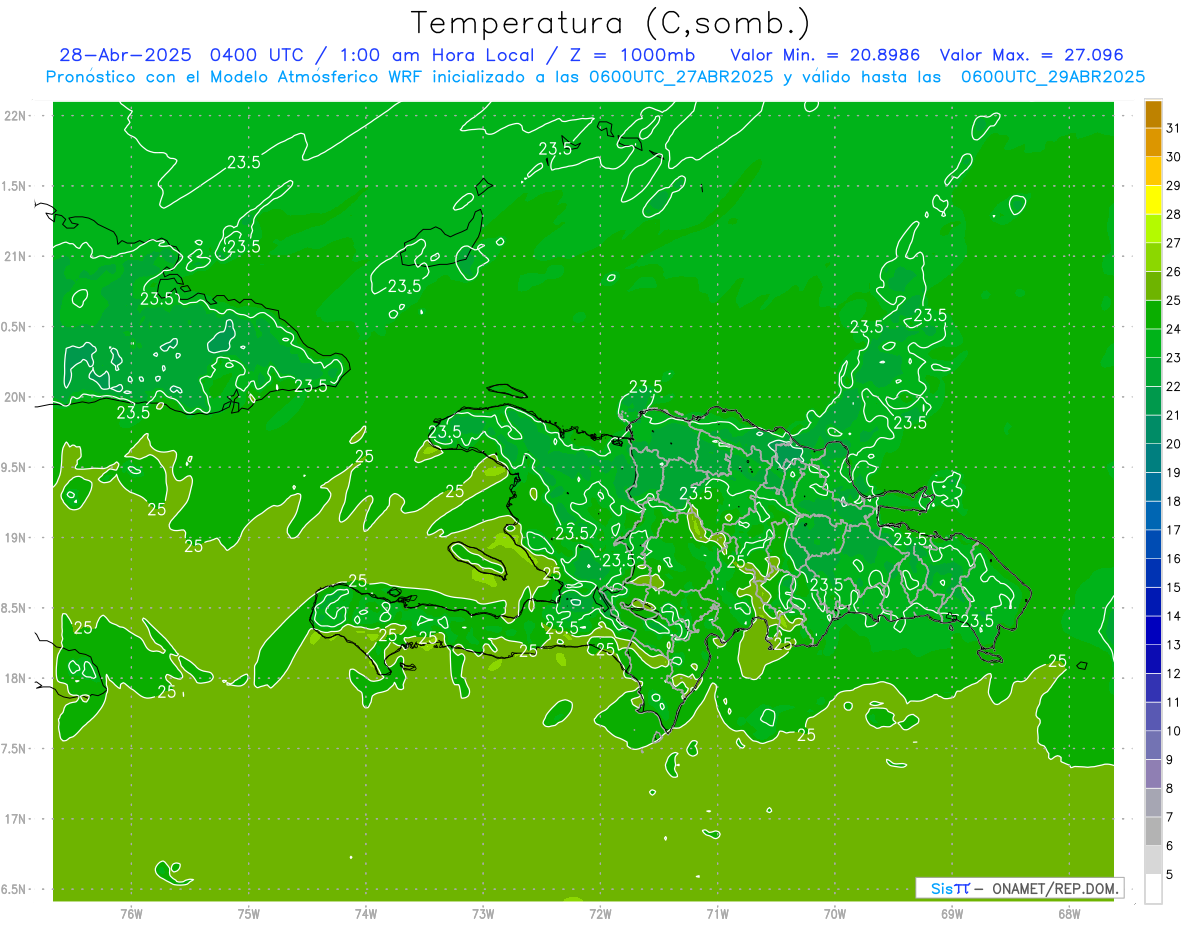
Task: Click the "ONAMET/REP.DOM." credit text
Action: (x=1054, y=888)
